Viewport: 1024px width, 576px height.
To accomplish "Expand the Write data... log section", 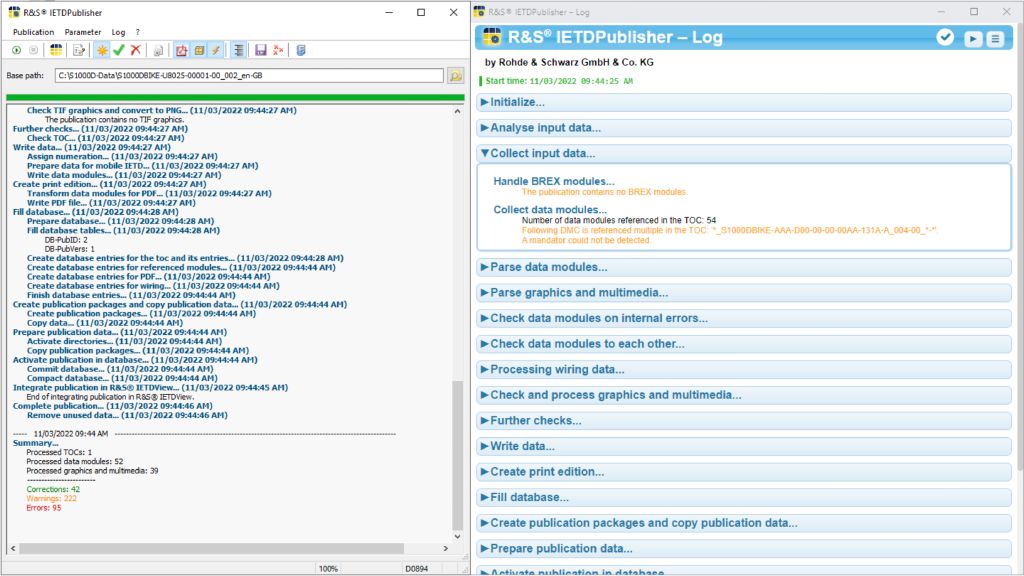I will (744, 446).
